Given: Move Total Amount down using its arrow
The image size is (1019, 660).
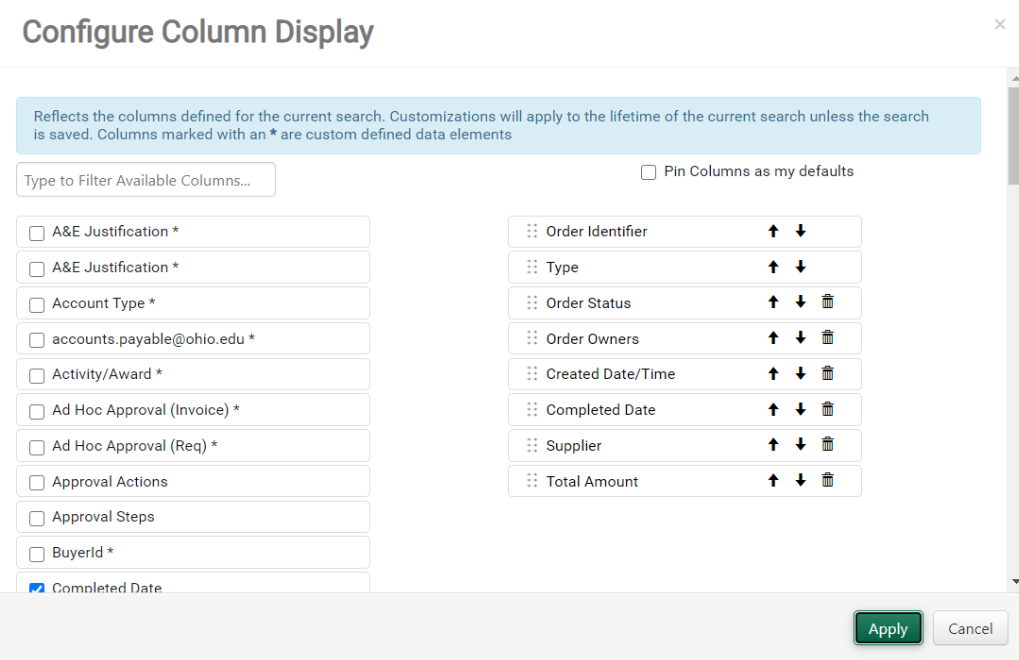Looking at the screenshot, I should coord(800,480).
